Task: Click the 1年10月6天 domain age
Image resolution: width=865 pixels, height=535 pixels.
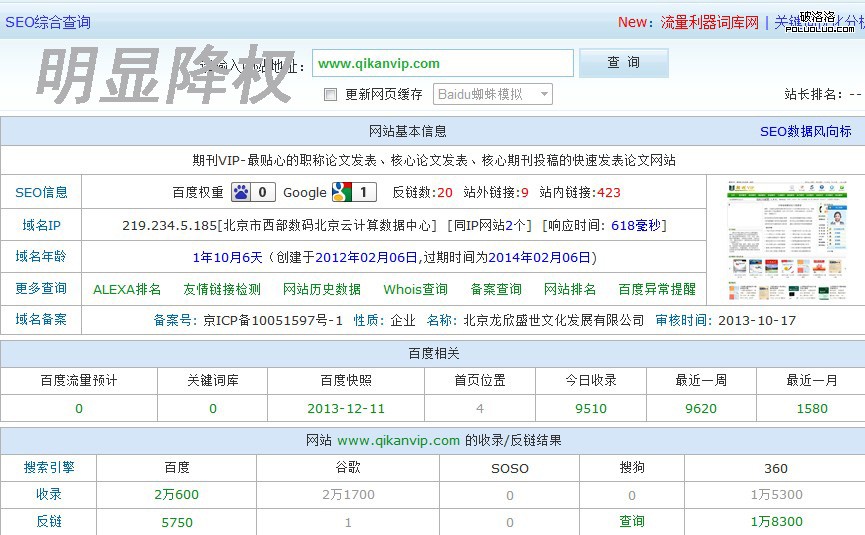Action: [x=227, y=257]
